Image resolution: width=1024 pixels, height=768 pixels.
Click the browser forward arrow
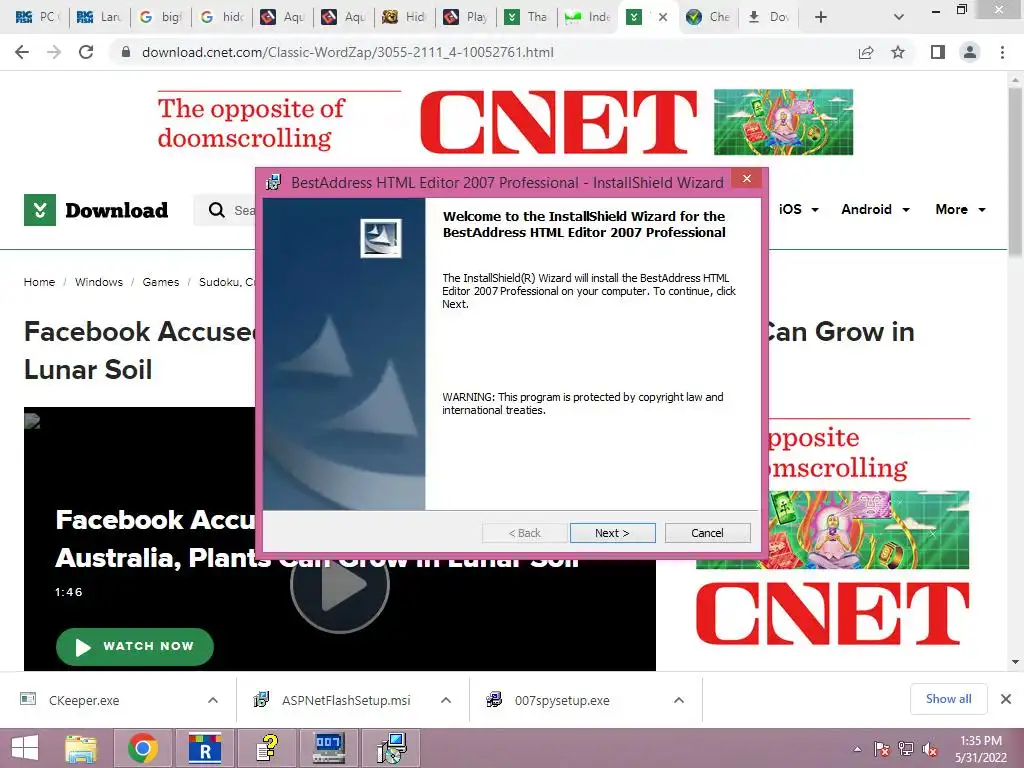coord(54,52)
